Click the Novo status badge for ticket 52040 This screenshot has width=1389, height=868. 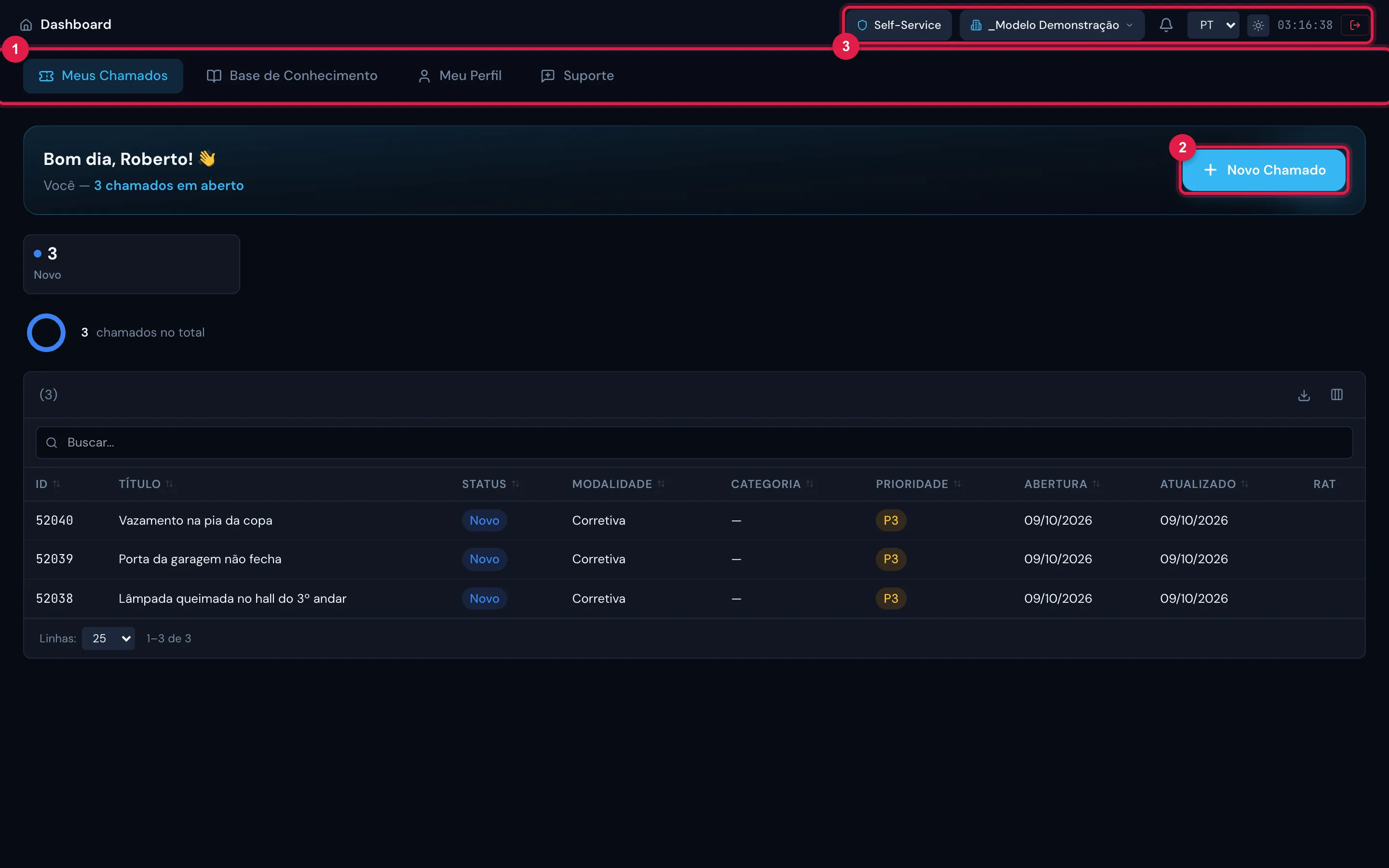484,521
